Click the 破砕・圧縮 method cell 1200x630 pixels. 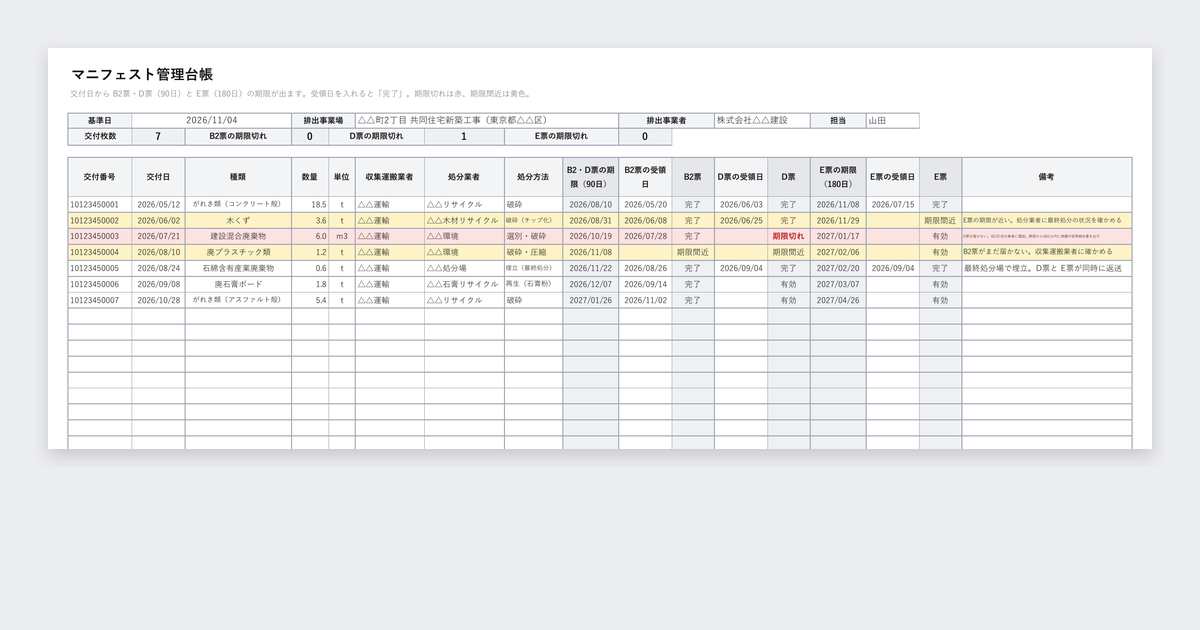click(x=533, y=253)
